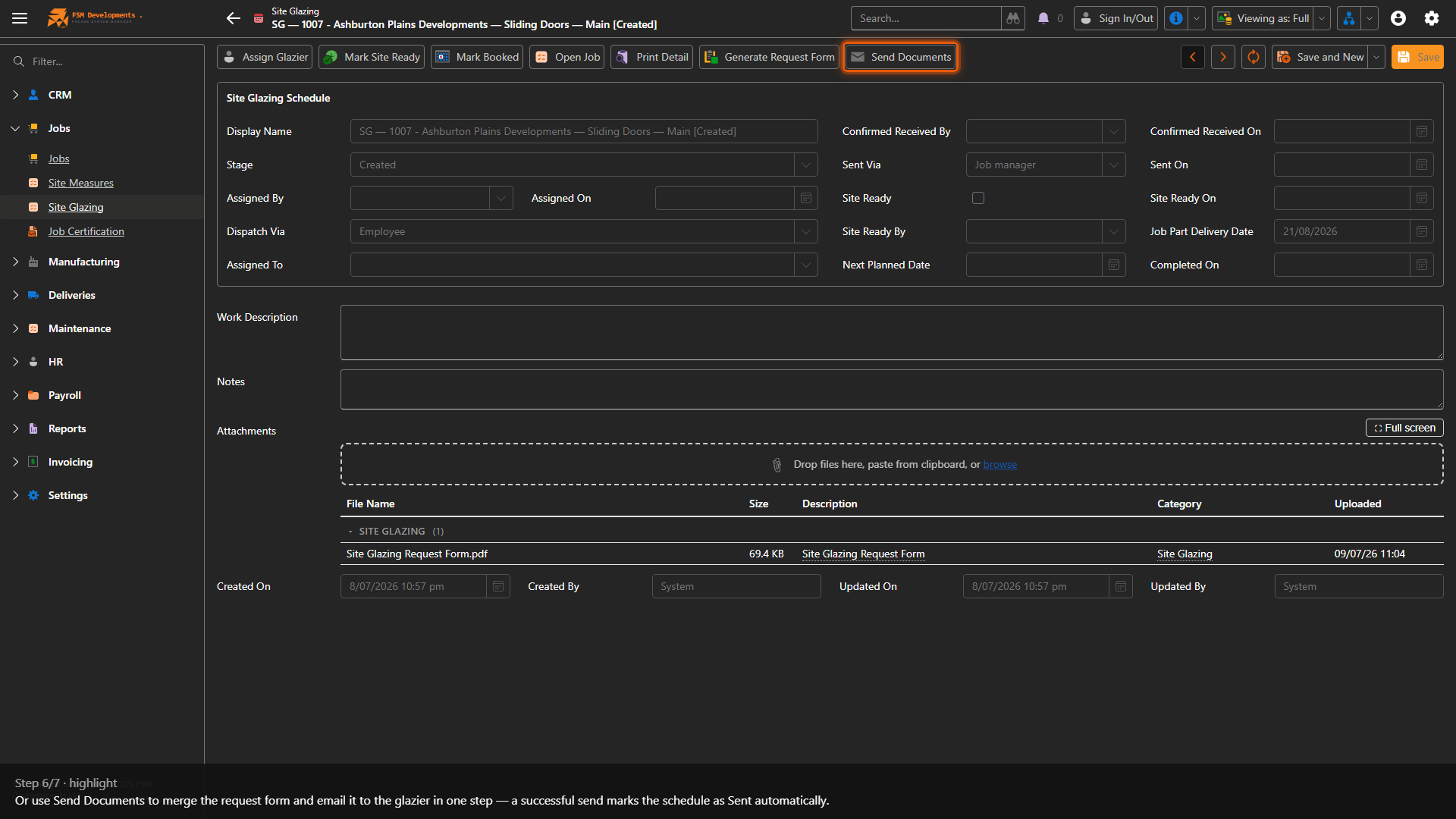
Task: Click in the Work Description field
Action: click(892, 332)
